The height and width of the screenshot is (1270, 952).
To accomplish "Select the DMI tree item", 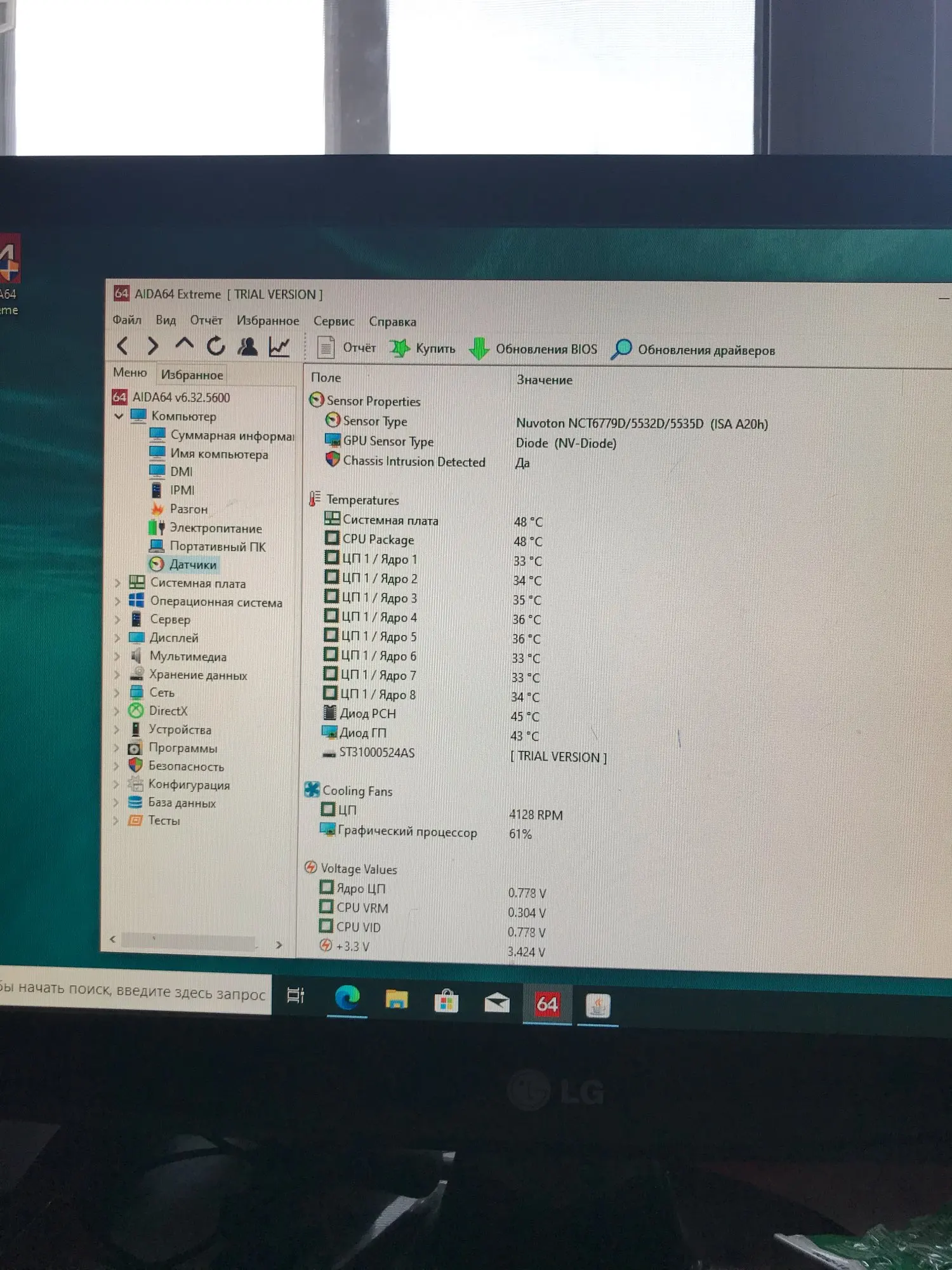I will (x=171, y=471).
